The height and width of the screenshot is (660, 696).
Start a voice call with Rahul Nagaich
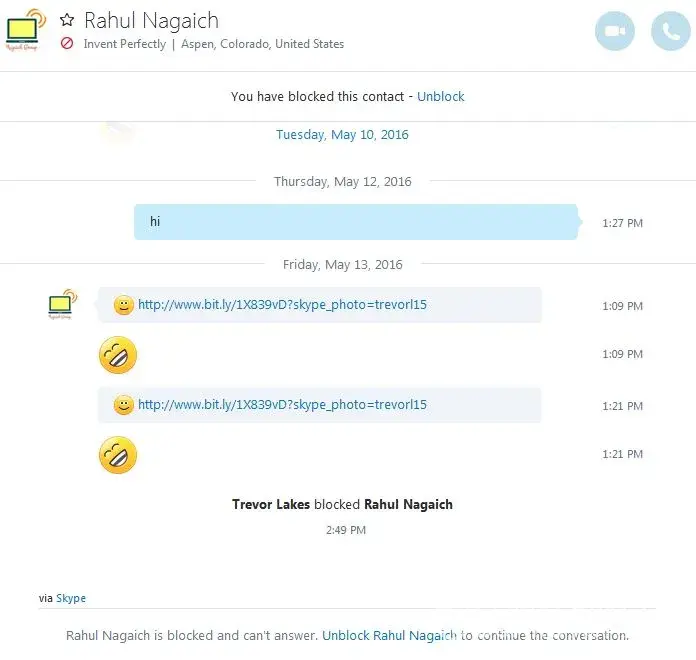tap(670, 32)
